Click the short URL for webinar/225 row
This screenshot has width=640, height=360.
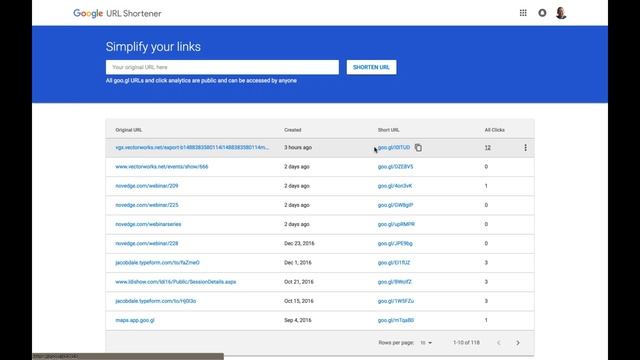click(x=395, y=205)
